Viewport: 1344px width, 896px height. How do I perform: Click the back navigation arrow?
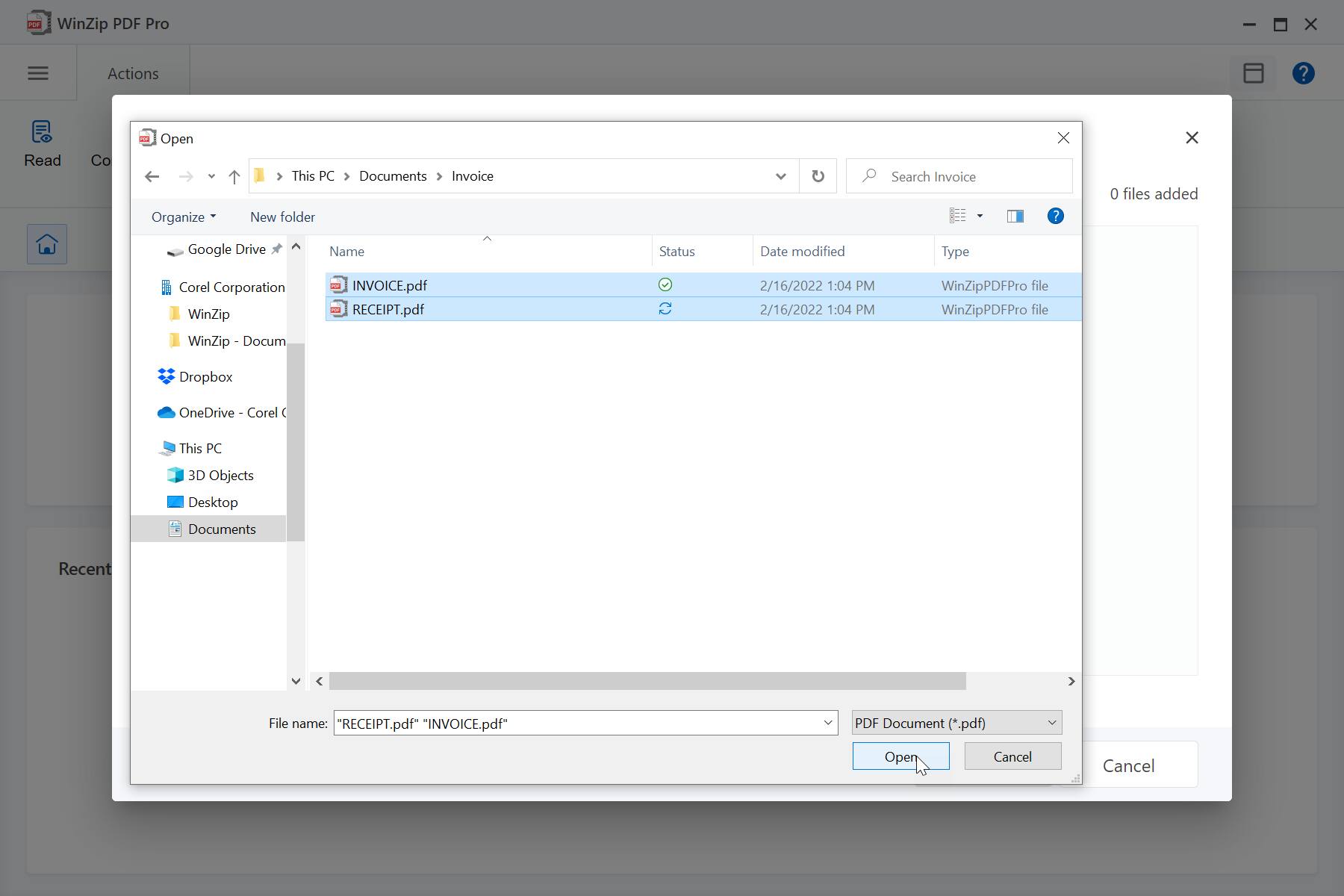coord(152,176)
